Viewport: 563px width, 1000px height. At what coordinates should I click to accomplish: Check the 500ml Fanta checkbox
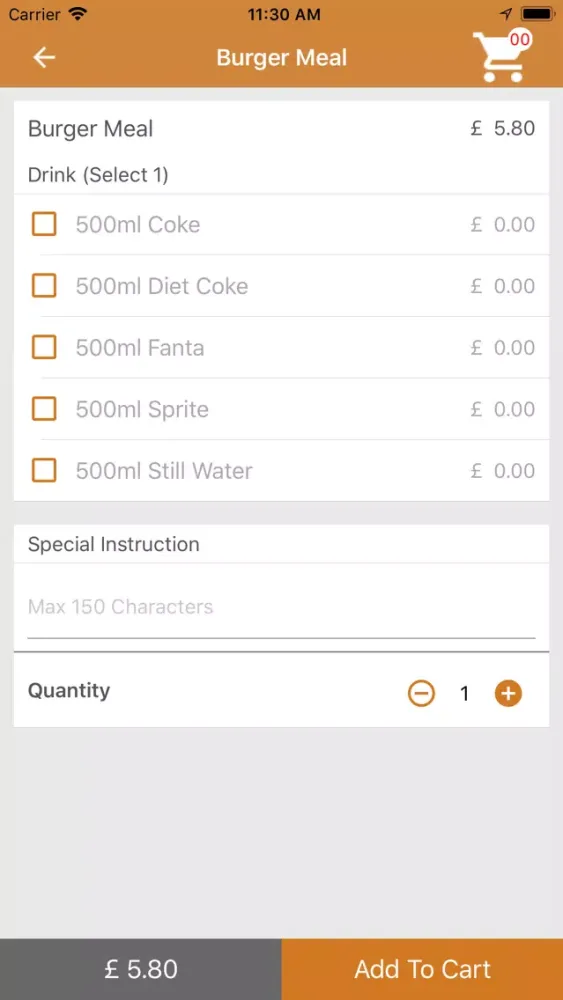coord(44,348)
